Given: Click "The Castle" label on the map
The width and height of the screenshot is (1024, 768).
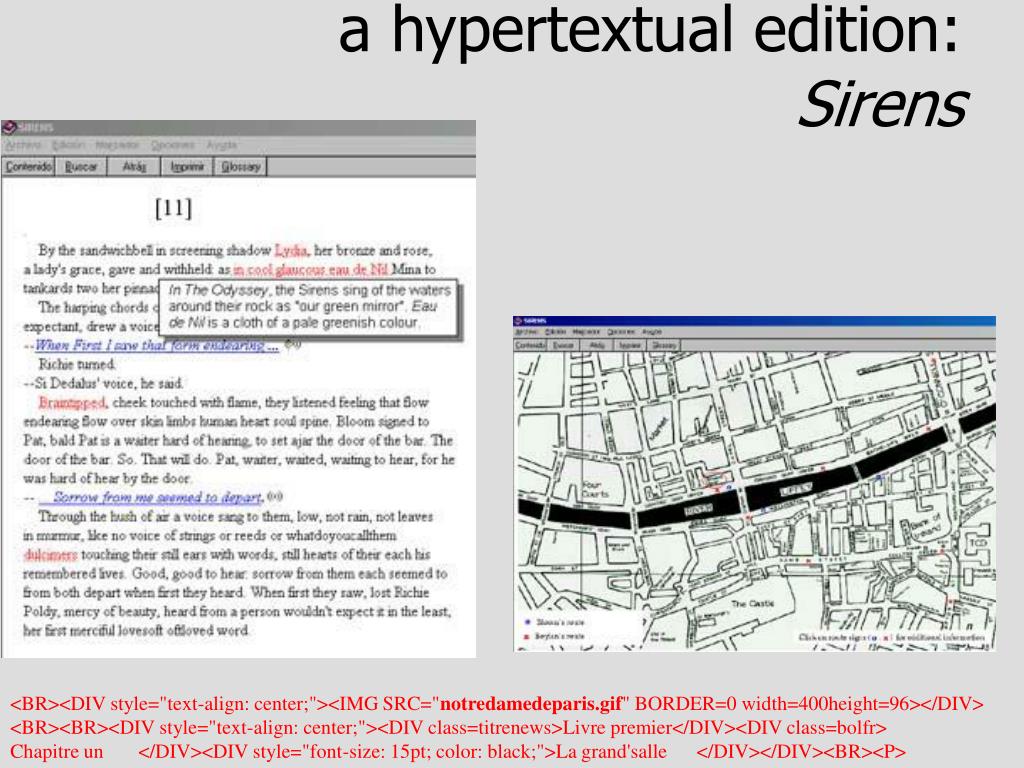Looking at the screenshot, I should coord(752,603).
